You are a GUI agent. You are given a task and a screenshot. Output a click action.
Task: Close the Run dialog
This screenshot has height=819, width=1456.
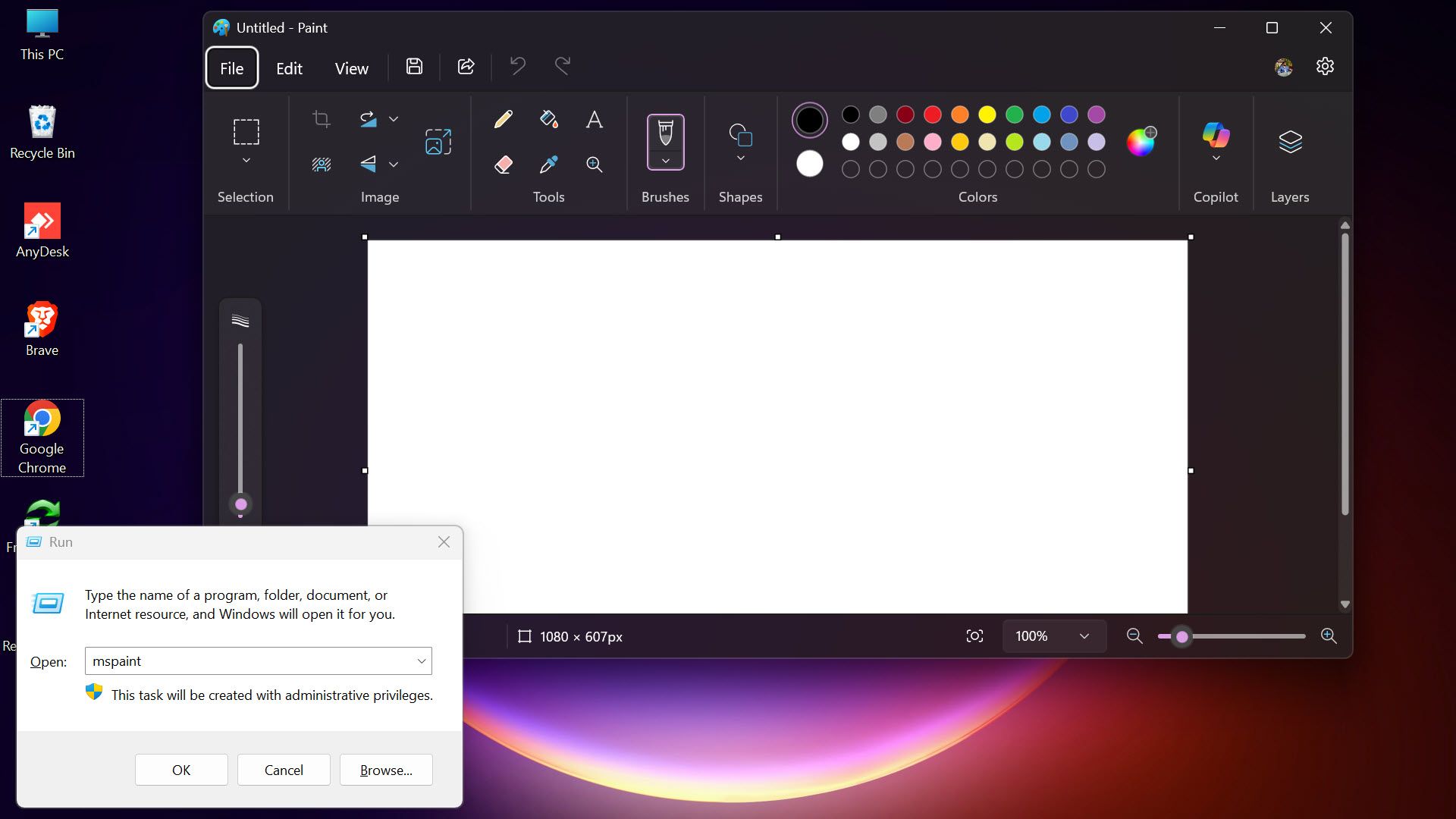[x=444, y=542]
